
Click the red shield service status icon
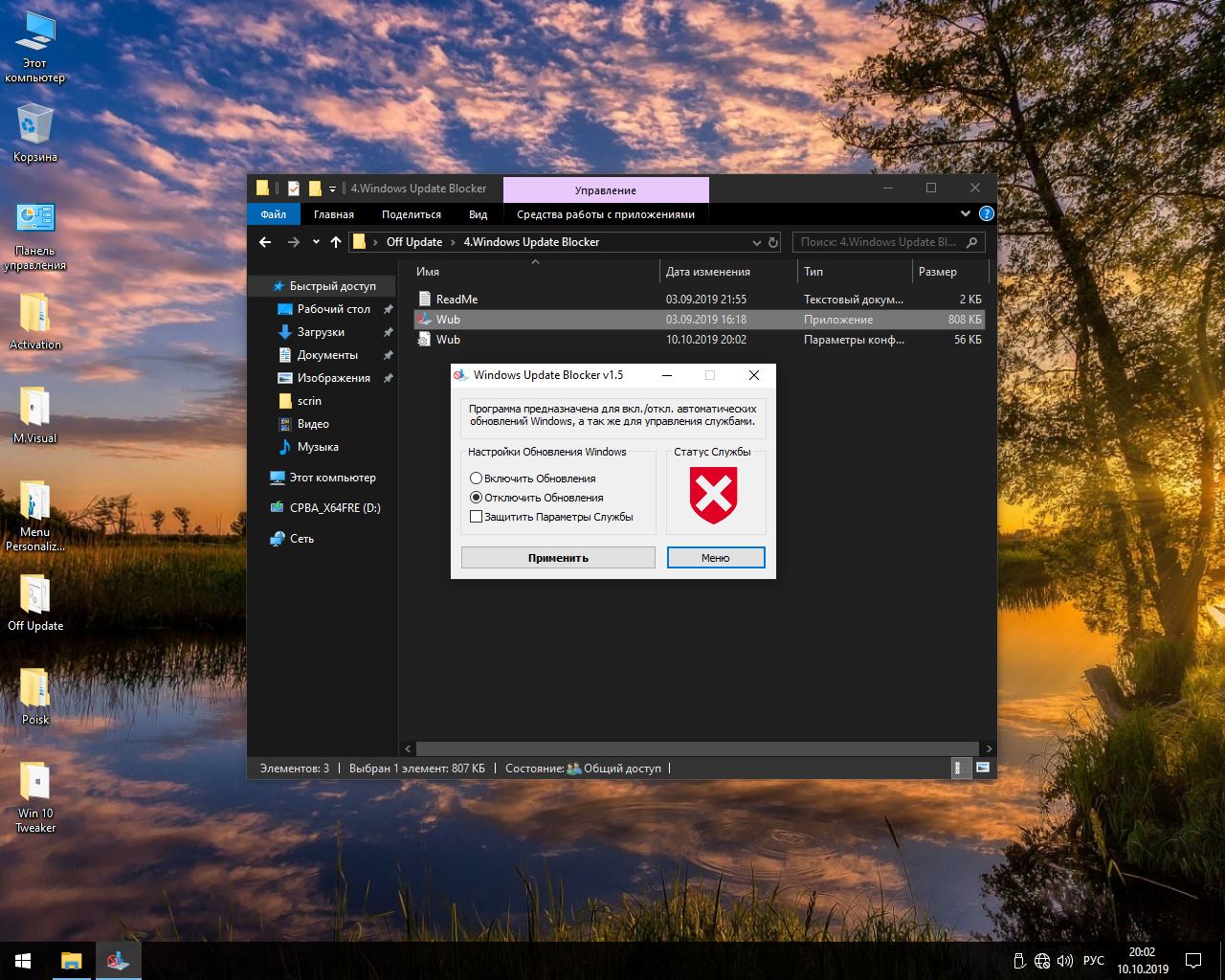click(714, 495)
